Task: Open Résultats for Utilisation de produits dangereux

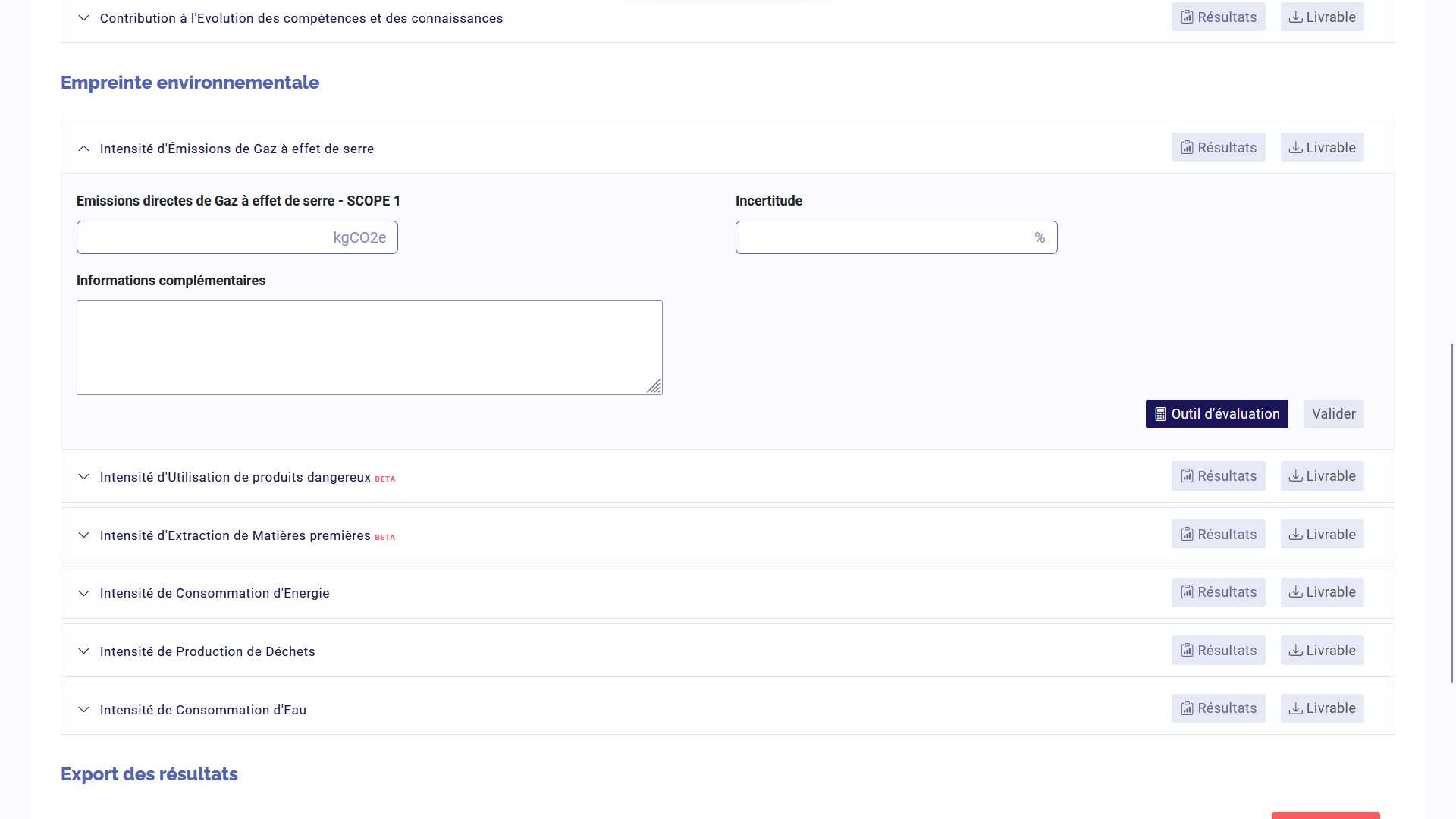Action: click(1218, 476)
